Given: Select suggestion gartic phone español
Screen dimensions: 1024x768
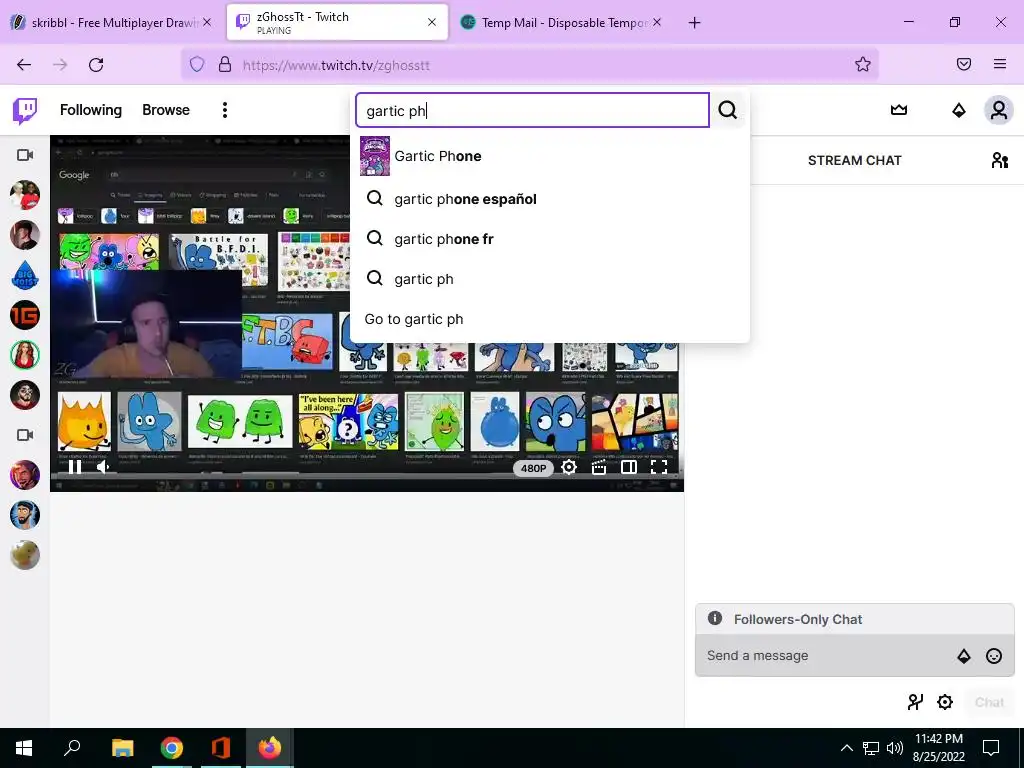Looking at the screenshot, I should click(549, 199).
